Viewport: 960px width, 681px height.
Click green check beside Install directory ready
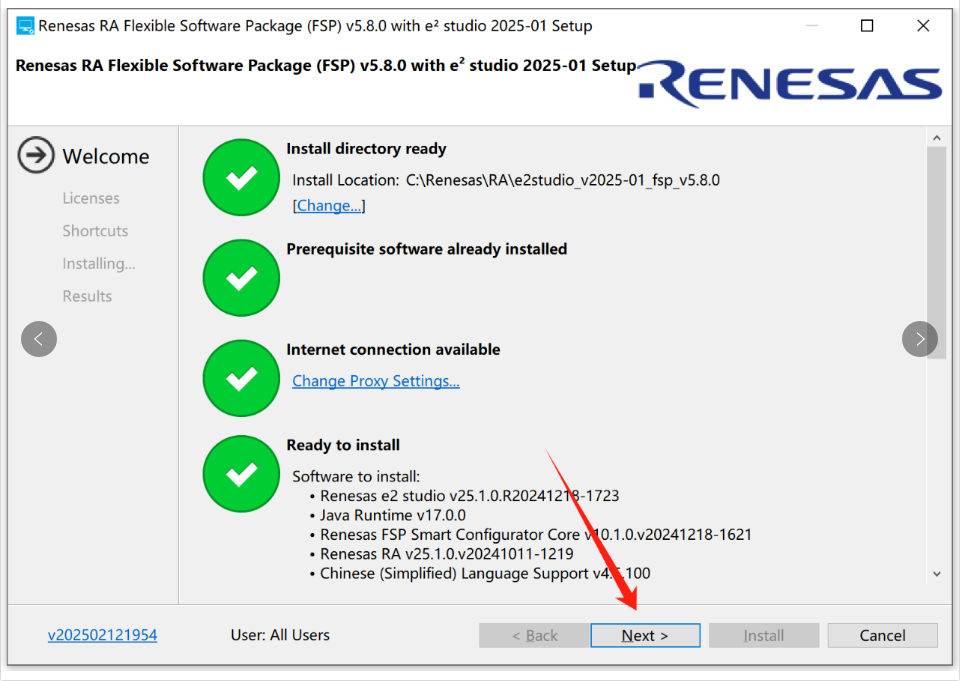point(241,178)
